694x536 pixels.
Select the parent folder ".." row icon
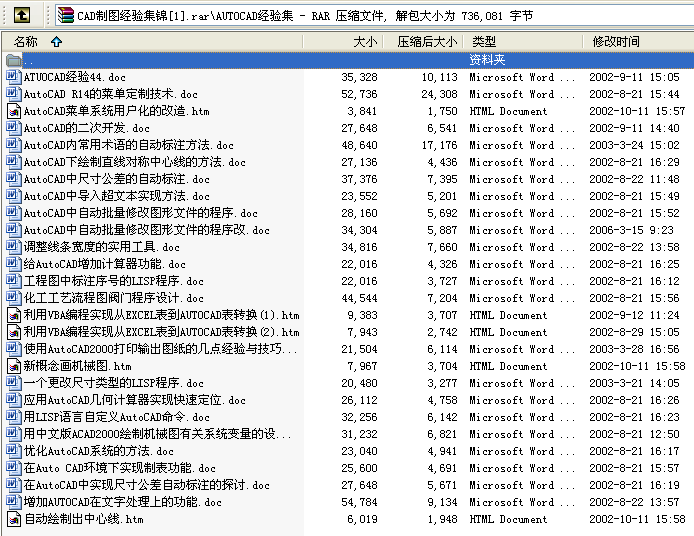click(x=14, y=60)
